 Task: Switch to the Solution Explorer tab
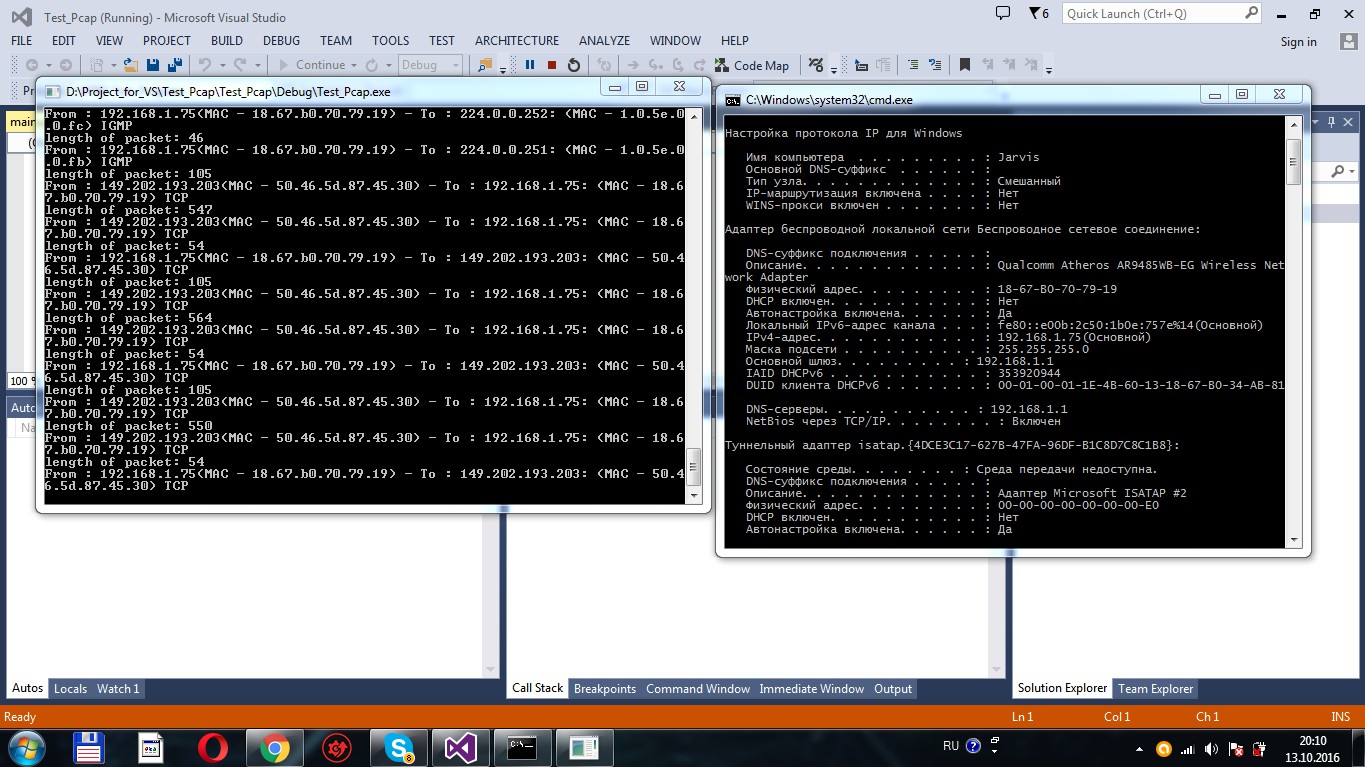pos(1063,688)
